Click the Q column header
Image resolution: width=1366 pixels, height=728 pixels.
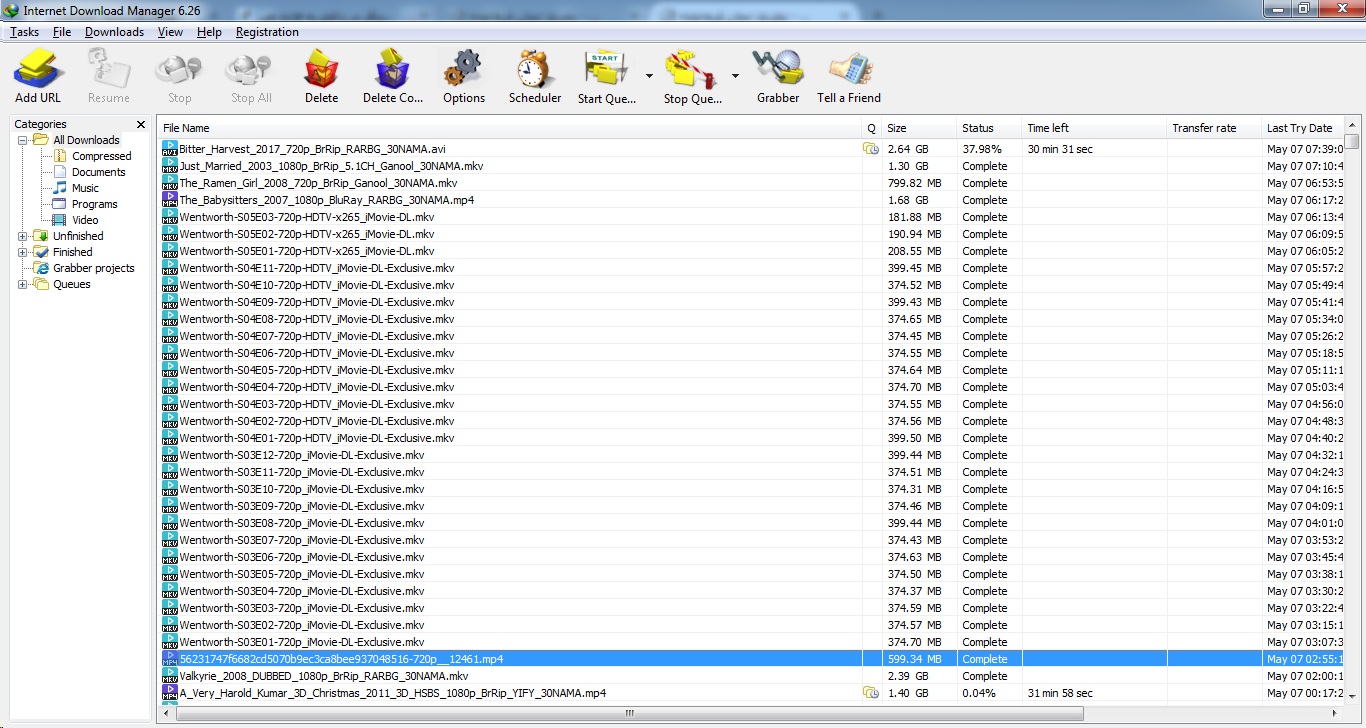[x=871, y=128]
